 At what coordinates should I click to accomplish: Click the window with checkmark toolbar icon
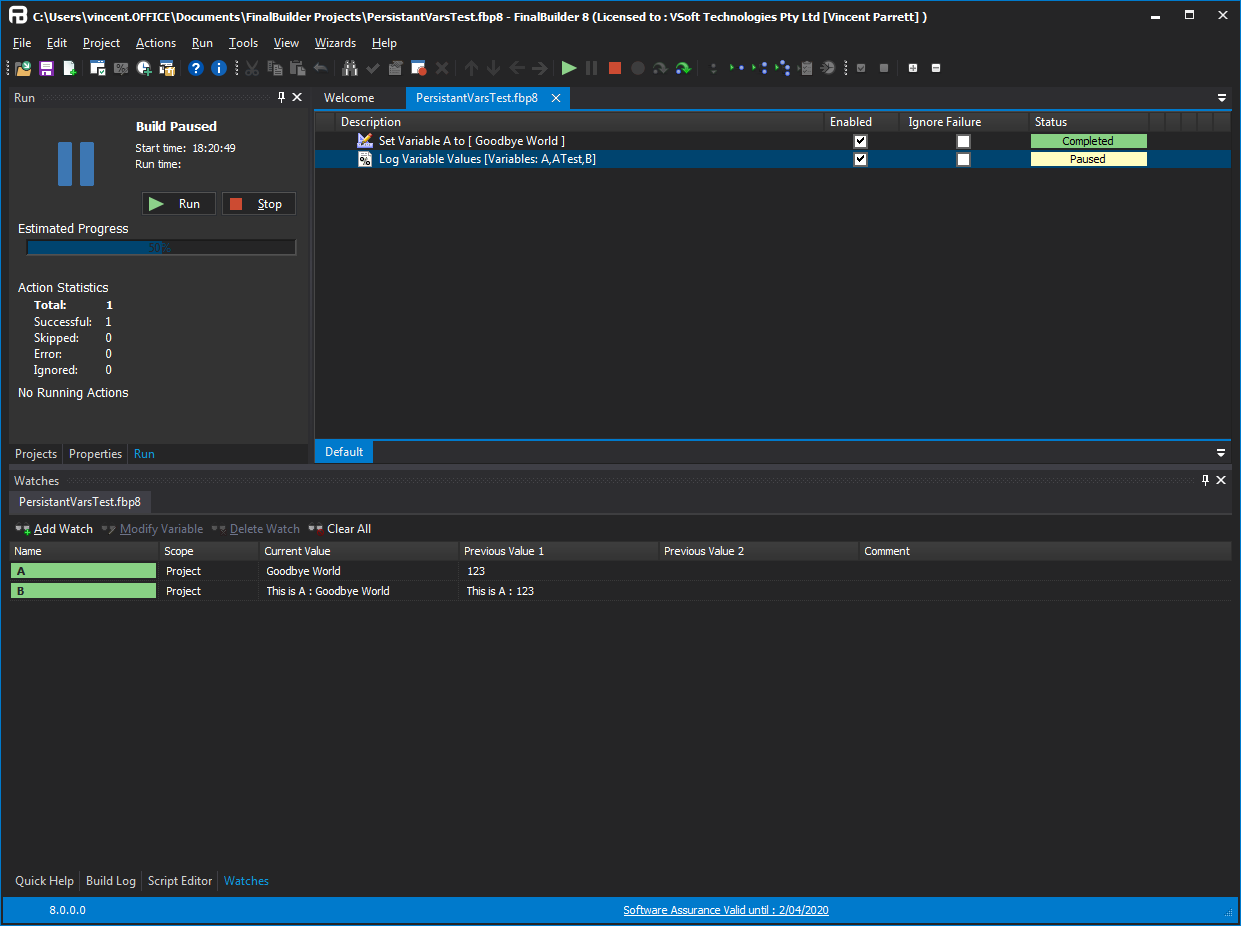click(x=98, y=68)
